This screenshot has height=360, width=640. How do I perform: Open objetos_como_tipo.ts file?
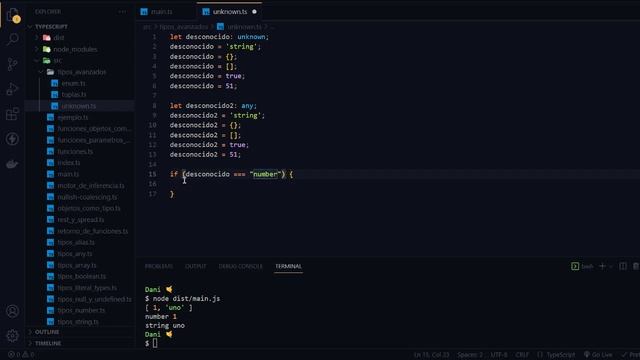tap(89, 209)
